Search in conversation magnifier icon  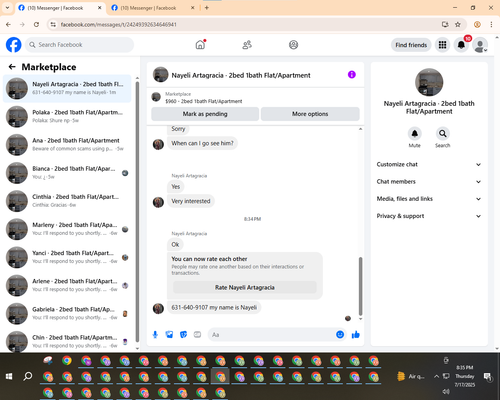pos(443,134)
